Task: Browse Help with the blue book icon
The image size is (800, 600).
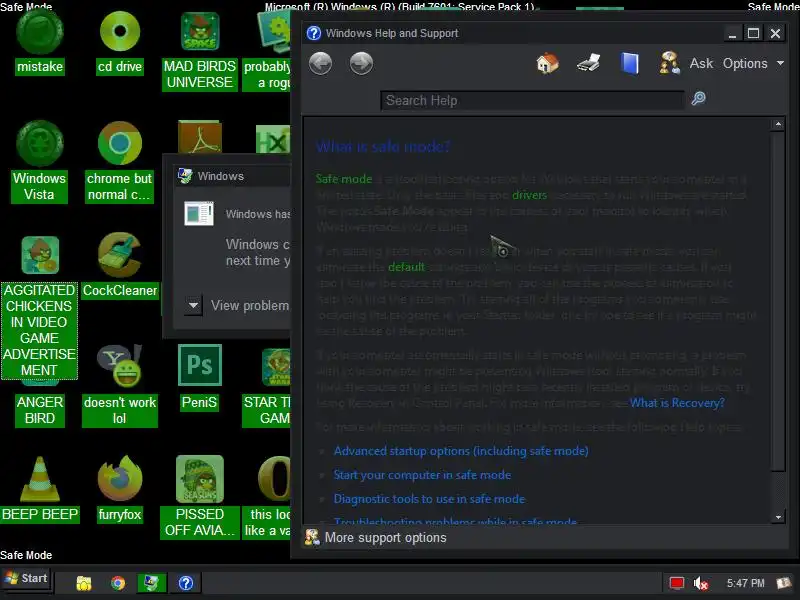Action: click(630, 64)
